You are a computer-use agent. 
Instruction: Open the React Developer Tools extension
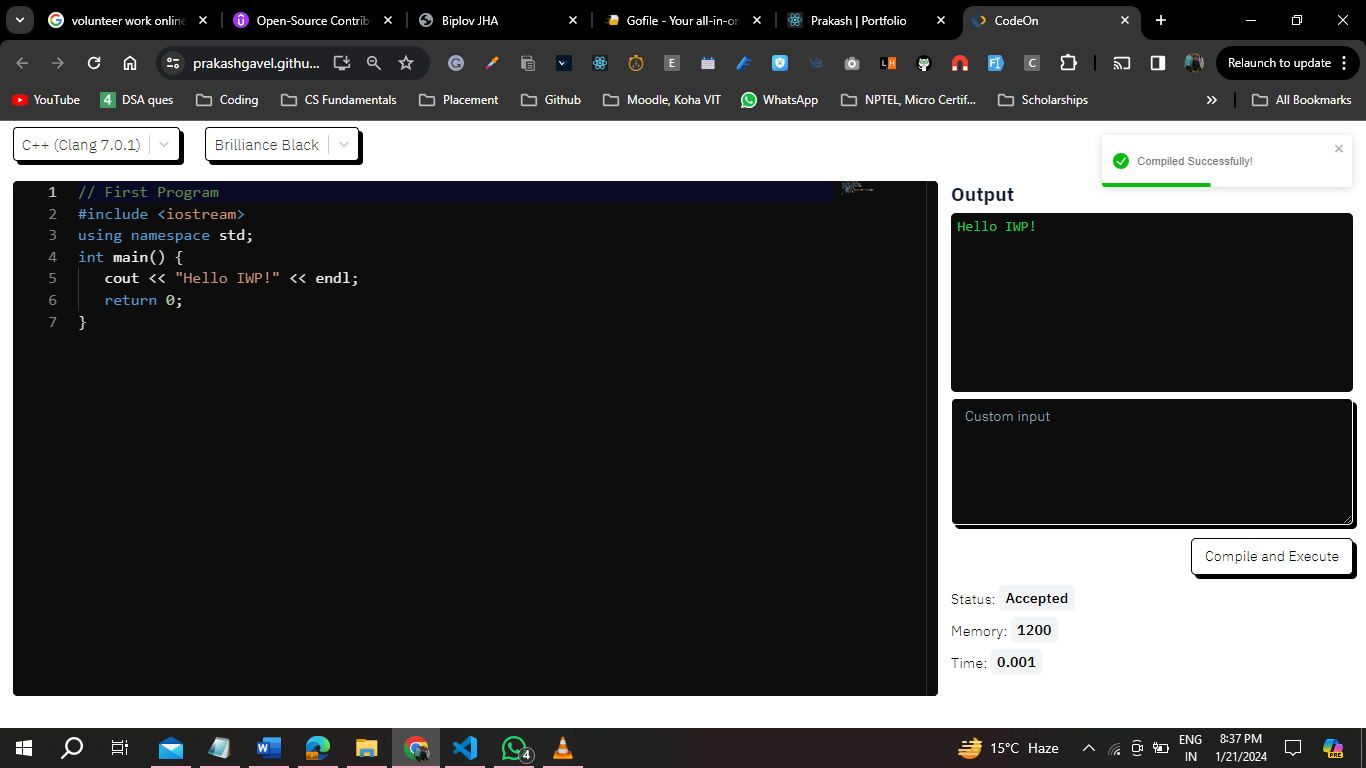600,63
